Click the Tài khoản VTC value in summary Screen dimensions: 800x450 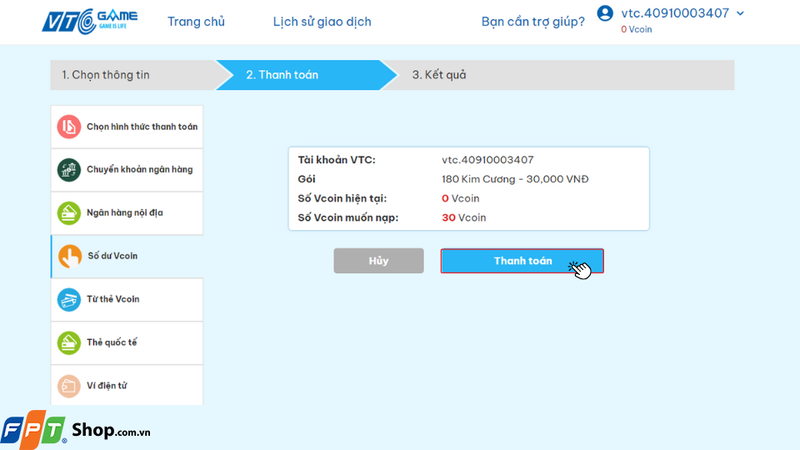pos(487,160)
